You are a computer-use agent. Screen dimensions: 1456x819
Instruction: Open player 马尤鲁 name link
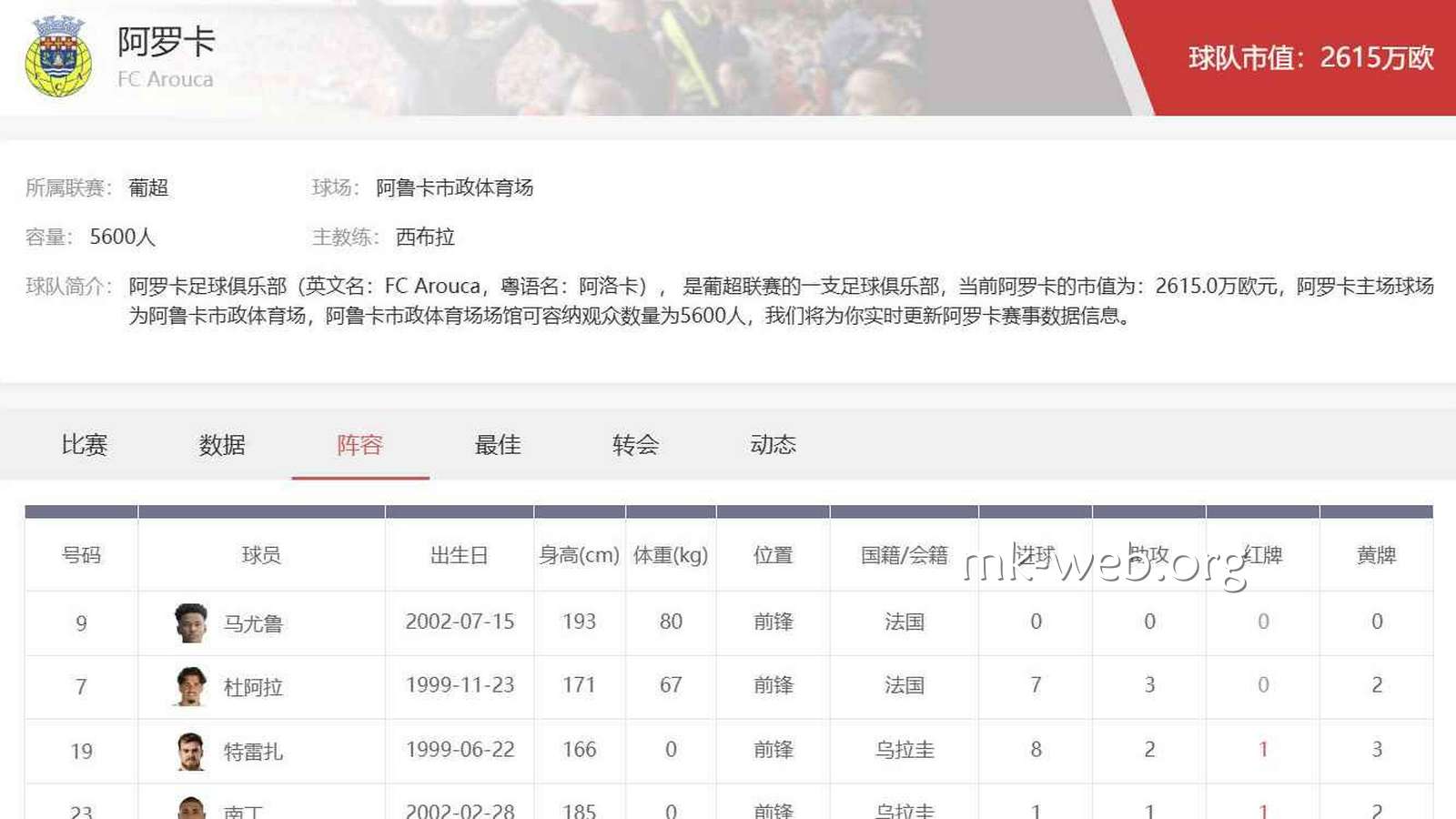tap(253, 624)
